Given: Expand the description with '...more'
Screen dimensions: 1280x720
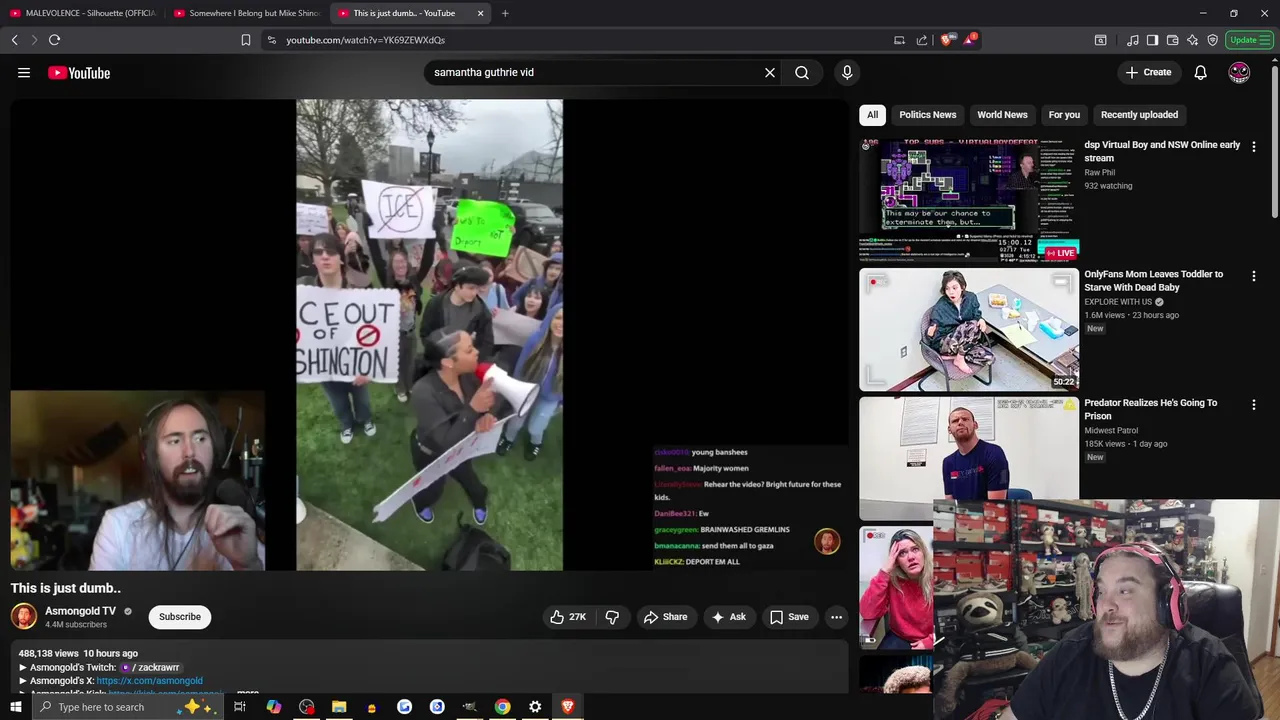Looking at the screenshot, I should click(x=247, y=692).
